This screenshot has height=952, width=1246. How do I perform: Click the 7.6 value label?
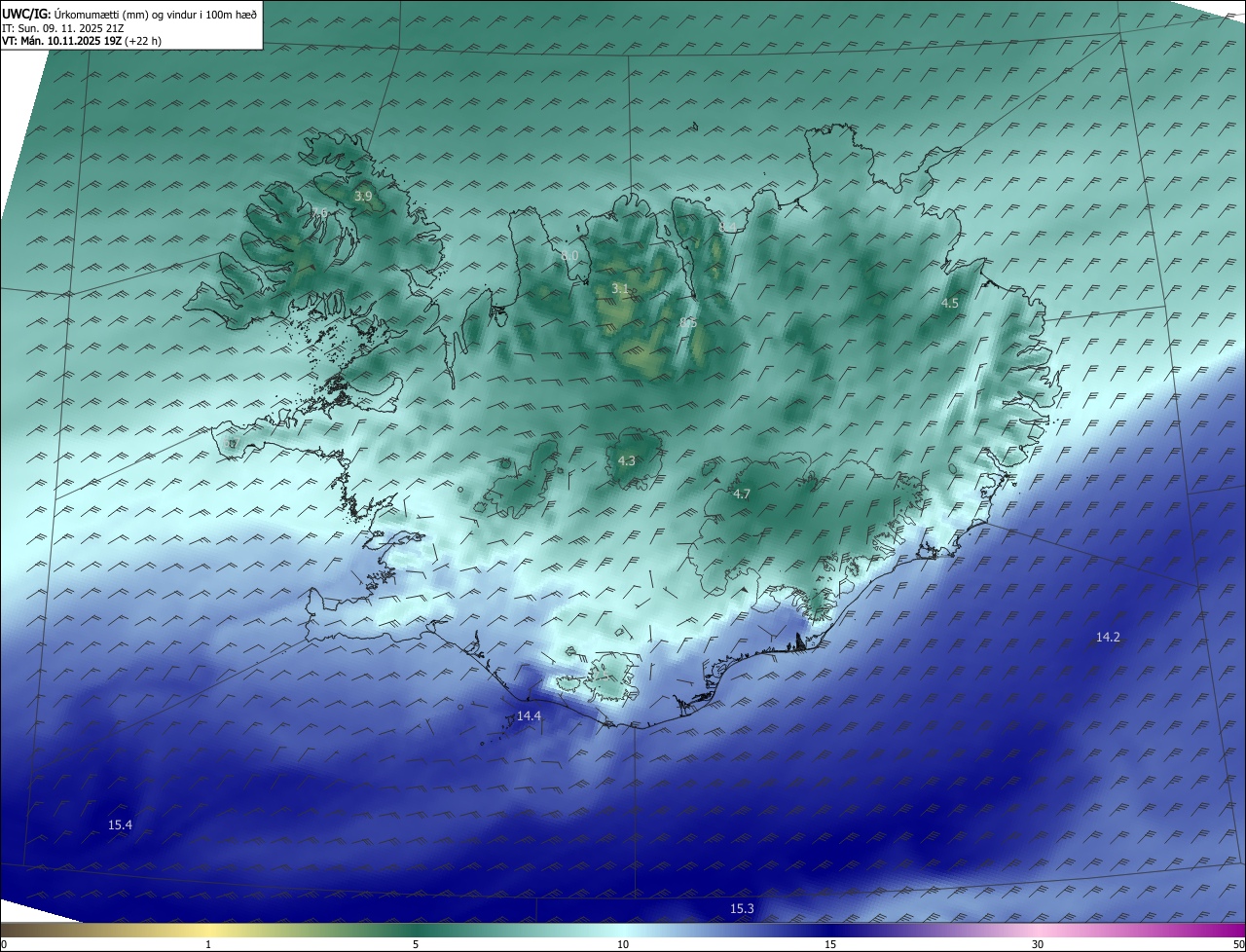coord(319,213)
